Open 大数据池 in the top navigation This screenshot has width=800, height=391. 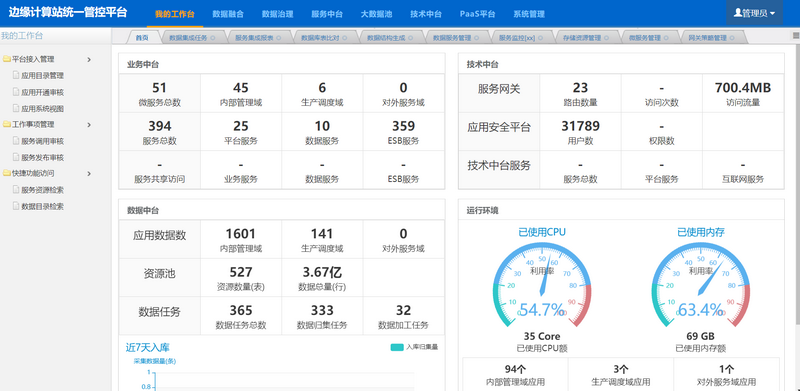377,14
